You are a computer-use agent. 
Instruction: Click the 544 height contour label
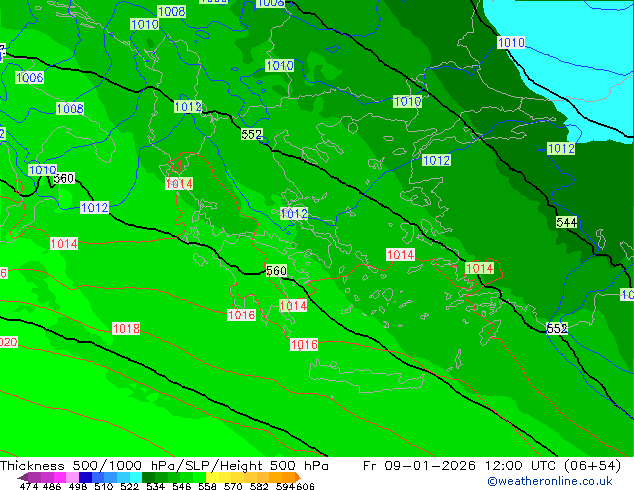[566, 222]
